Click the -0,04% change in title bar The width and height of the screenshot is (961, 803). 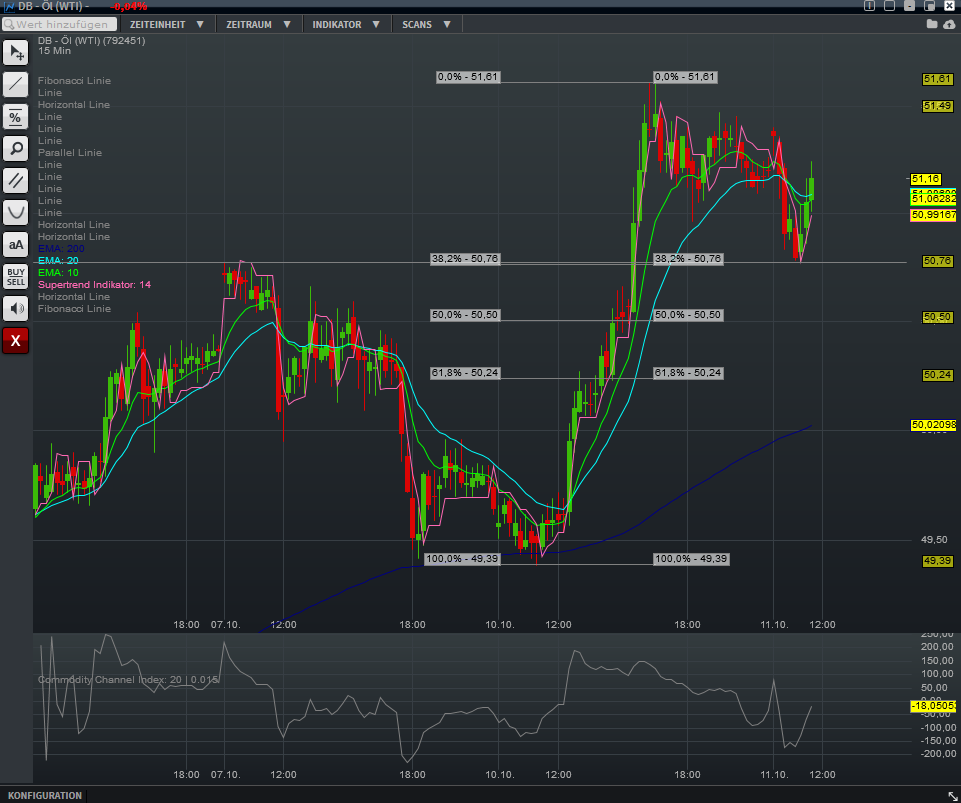[129, 6]
